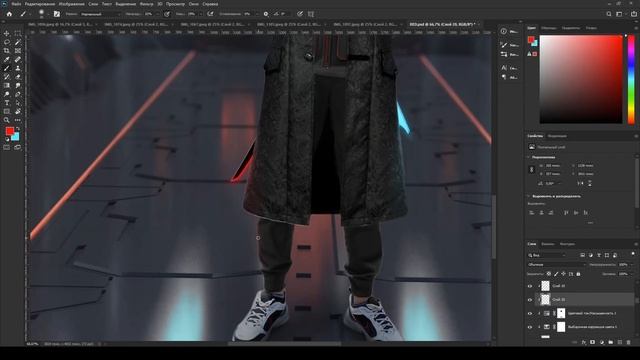
Task: Add a layer mask from Layers panel bottom
Action: [592, 342]
